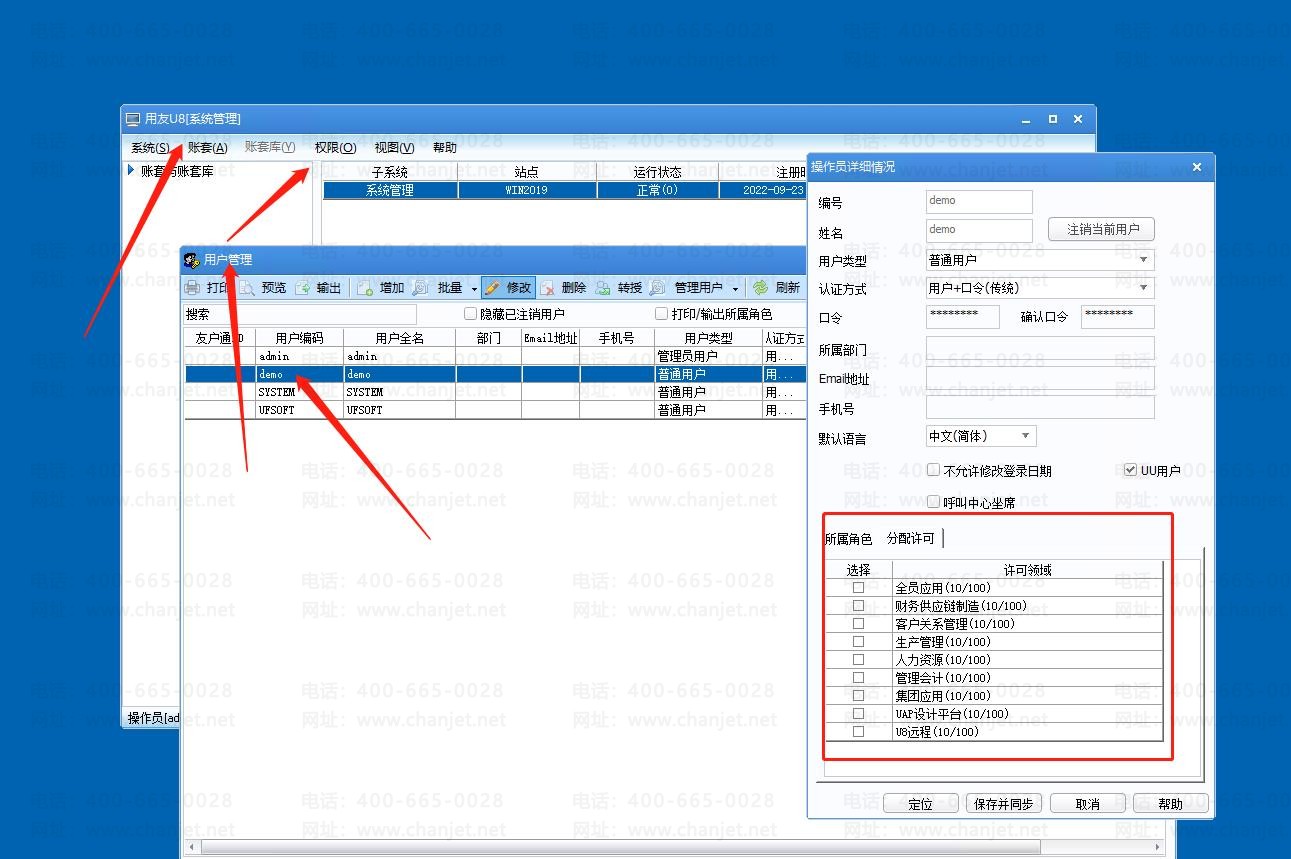Toggle 隐藏已注销用户 checkbox
The width and height of the screenshot is (1291, 859).
coord(470,314)
